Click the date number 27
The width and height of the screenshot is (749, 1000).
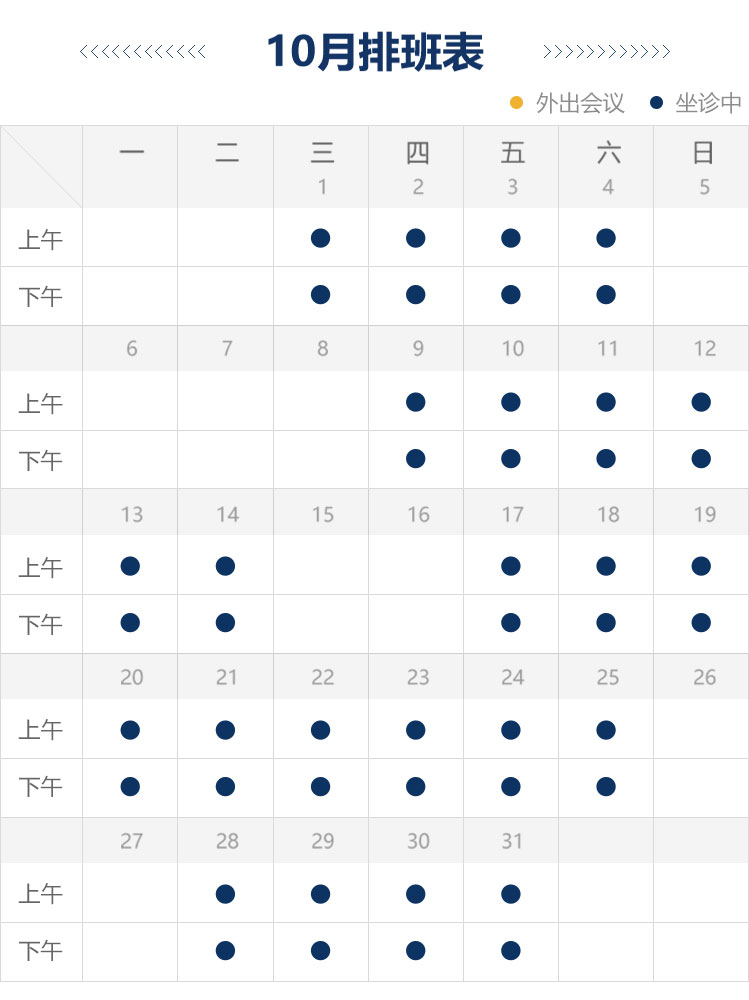pyautogui.click(x=131, y=841)
